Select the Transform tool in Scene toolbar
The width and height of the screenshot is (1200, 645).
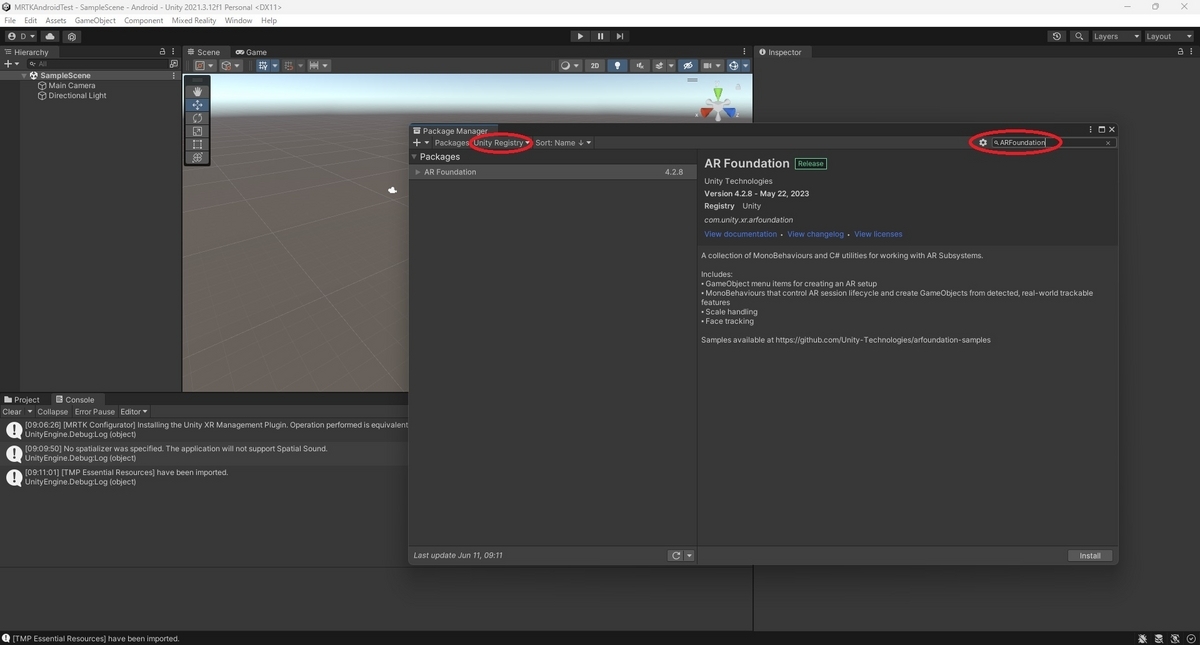[197, 157]
